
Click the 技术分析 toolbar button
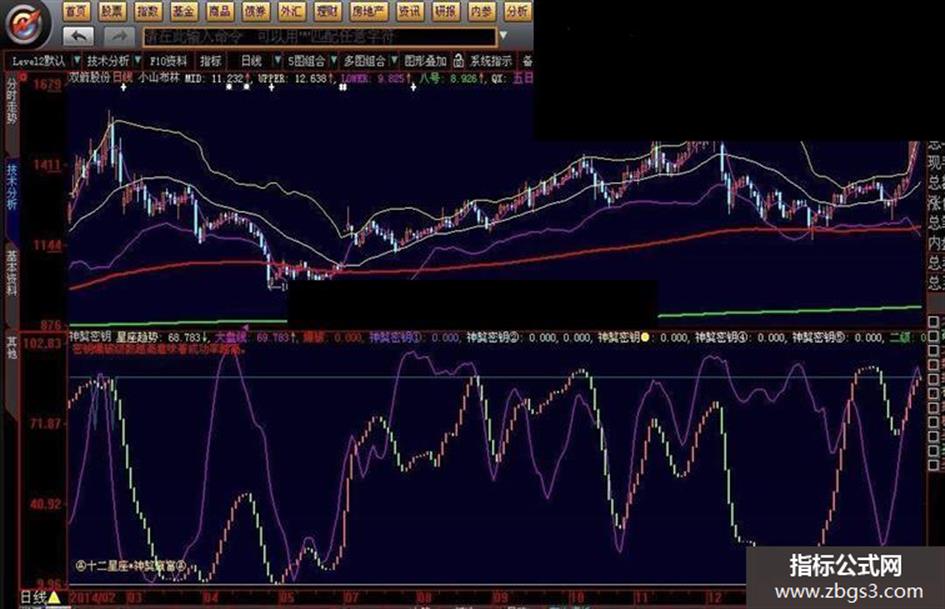pyautogui.click(x=108, y=61)
